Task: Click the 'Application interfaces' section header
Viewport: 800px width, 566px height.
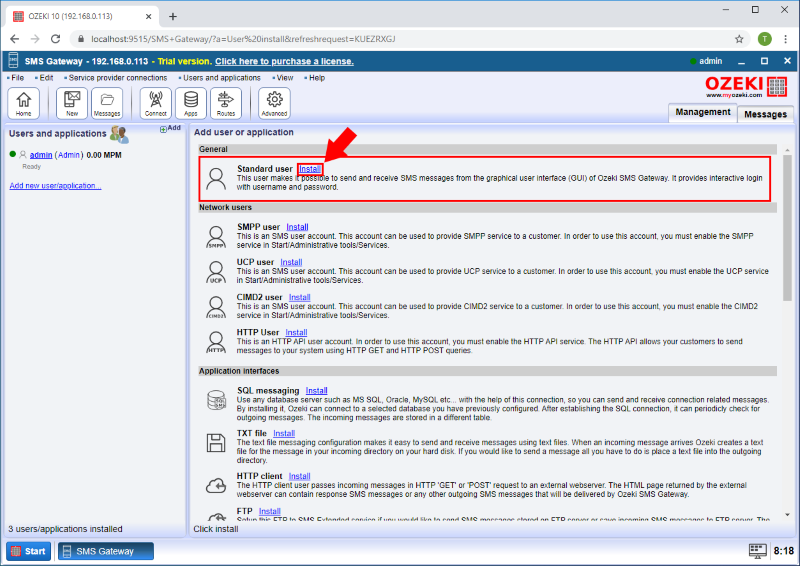Action: pos(487,371)
